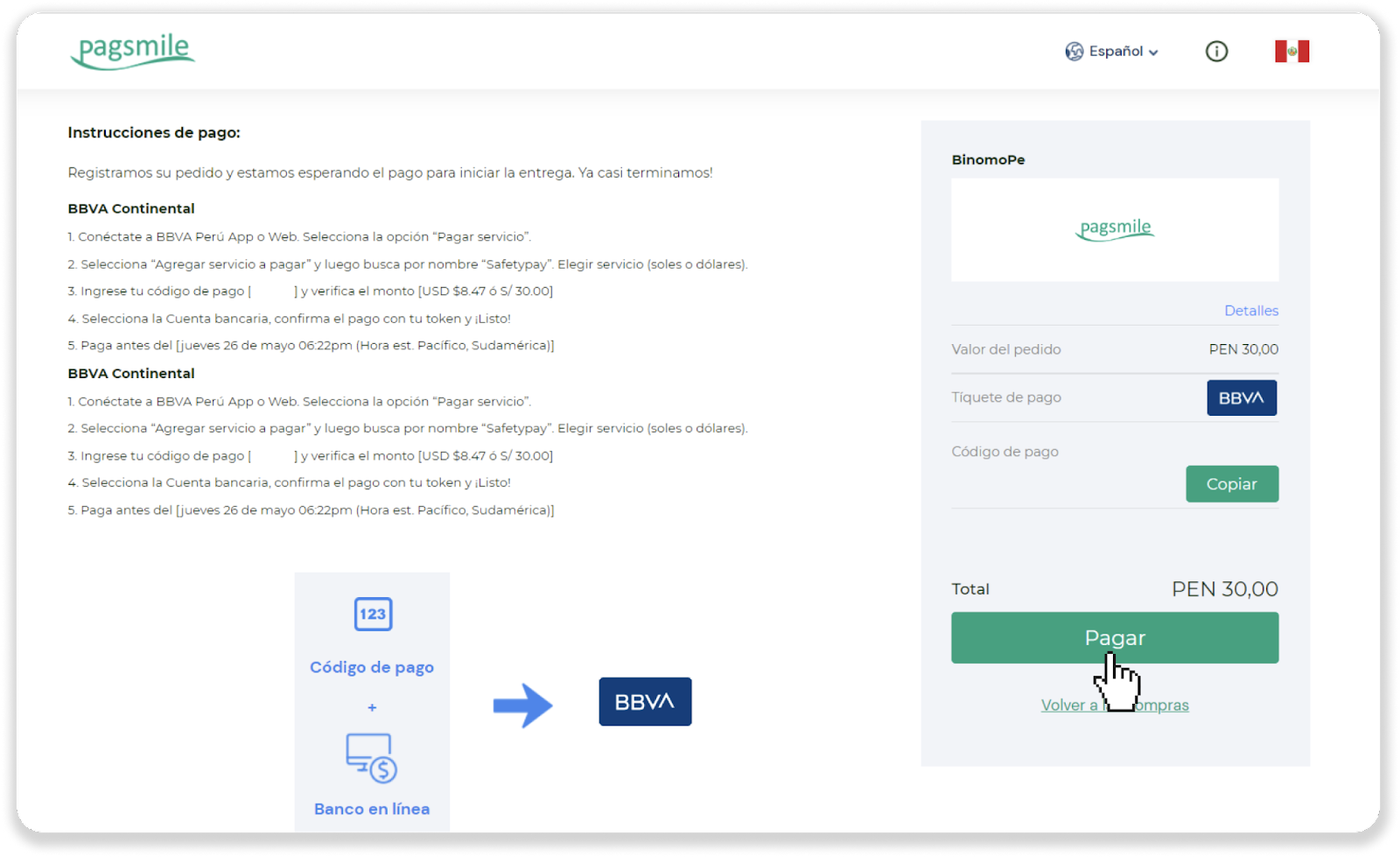
Task: Click the online banking computer icon
Action: click(x=371, y=757)
